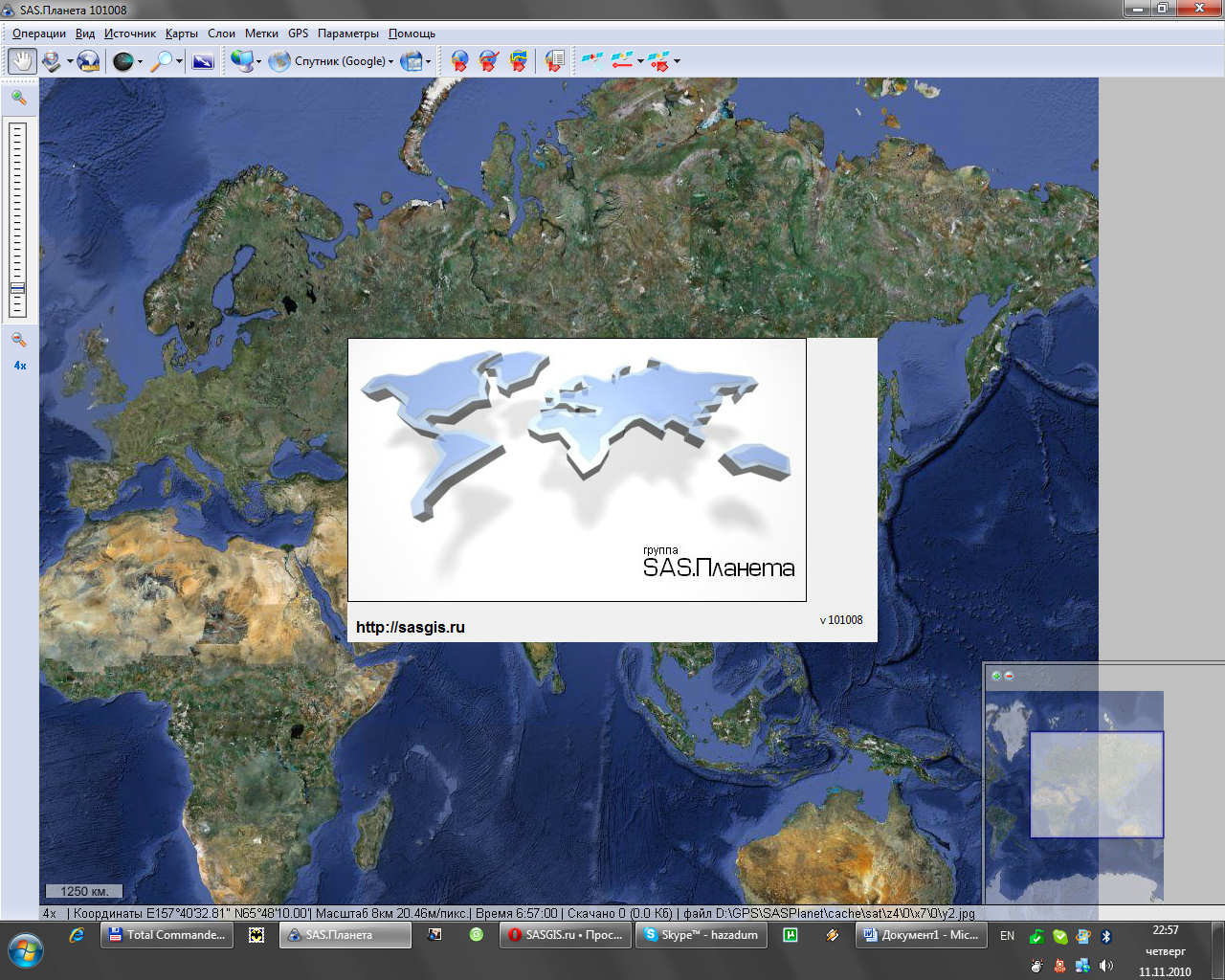The image size is (1225, 980).
Task: Click the zoom level slider handle
Action: pyautogui.click(x=17, y=289)
